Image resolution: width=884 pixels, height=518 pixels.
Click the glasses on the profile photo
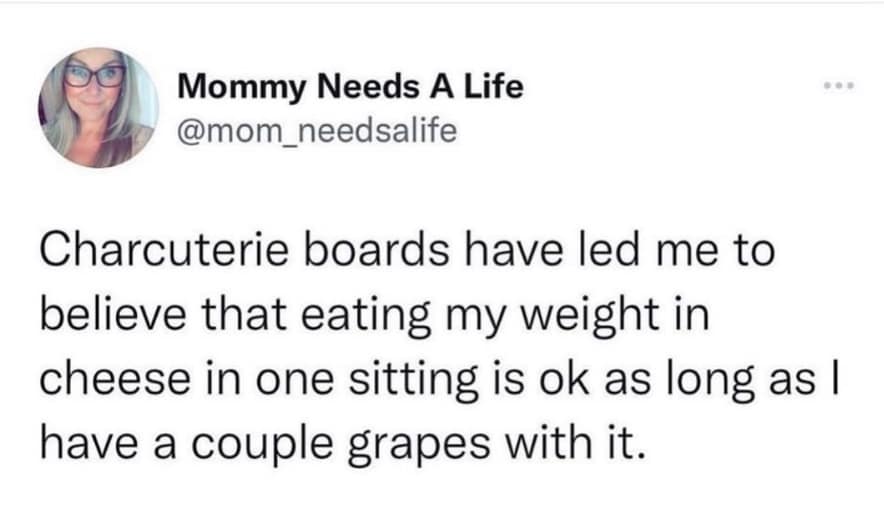click(94, 76)
